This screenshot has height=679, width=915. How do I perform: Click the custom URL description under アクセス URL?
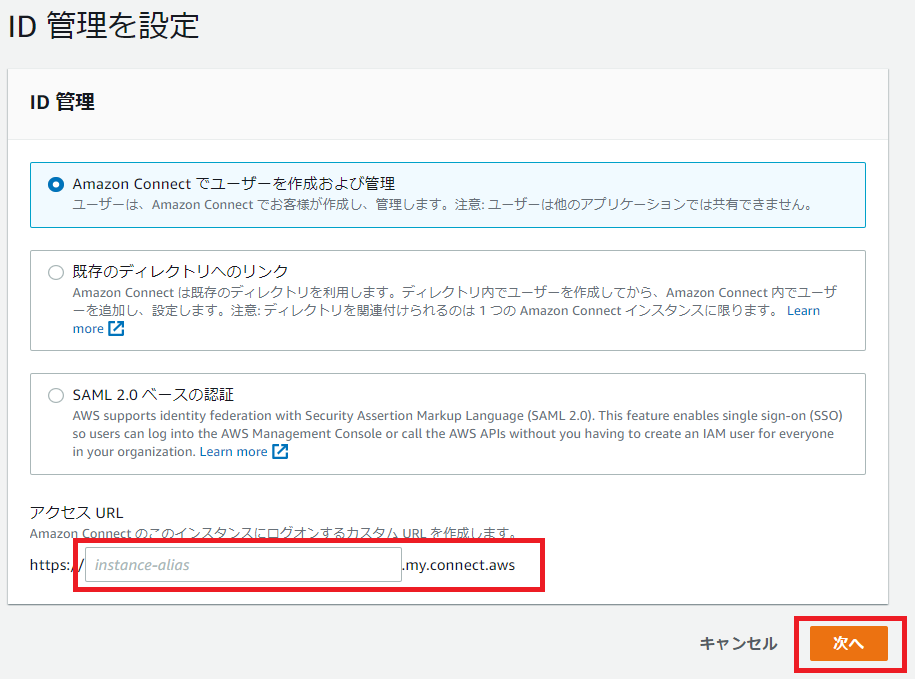(x=274, y=533)
